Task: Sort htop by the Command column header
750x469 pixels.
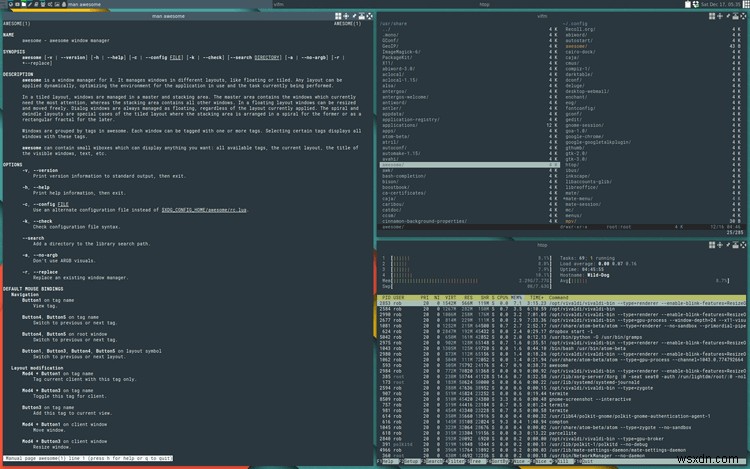Action: tap(558, 297)
